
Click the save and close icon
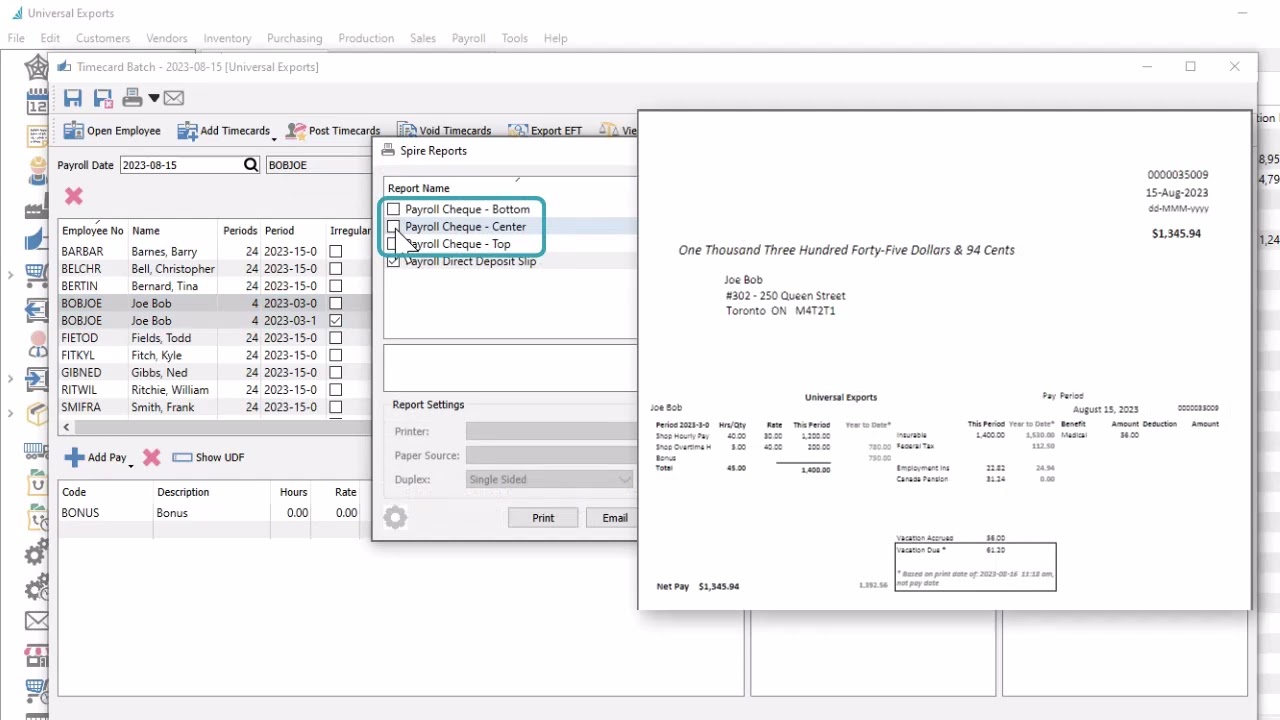coord(103,98)
